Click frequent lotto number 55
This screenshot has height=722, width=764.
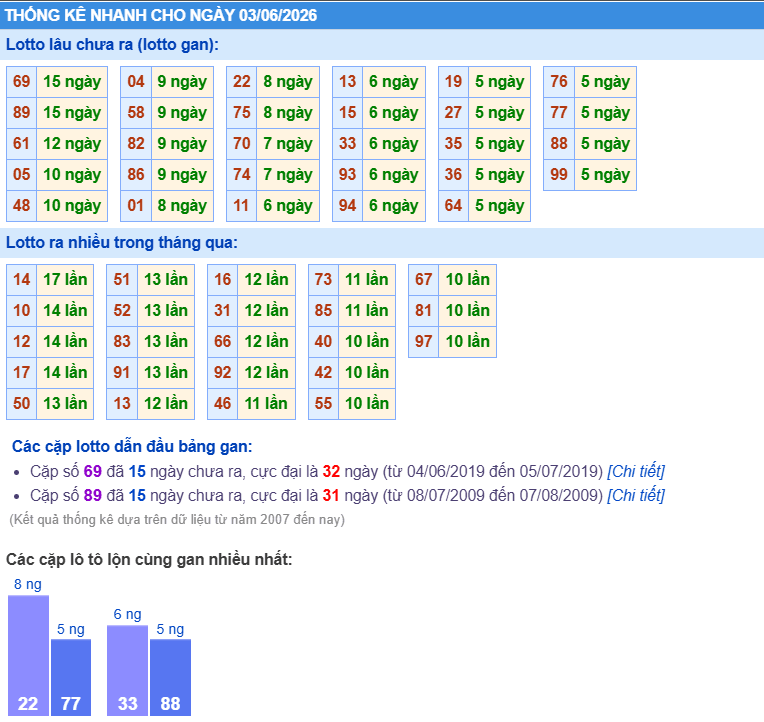tap(324, 403)
